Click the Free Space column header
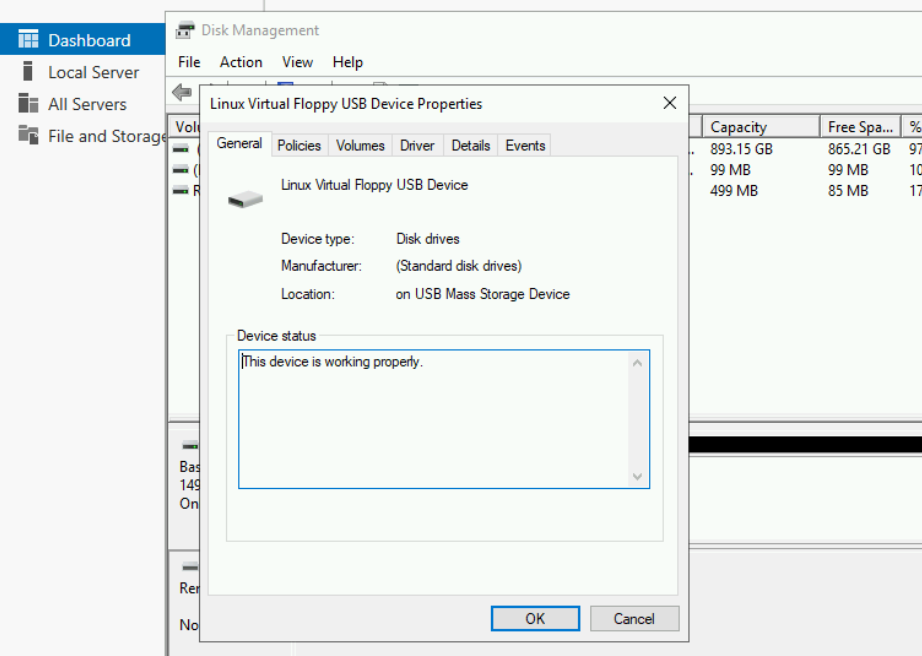 [861, 127]
